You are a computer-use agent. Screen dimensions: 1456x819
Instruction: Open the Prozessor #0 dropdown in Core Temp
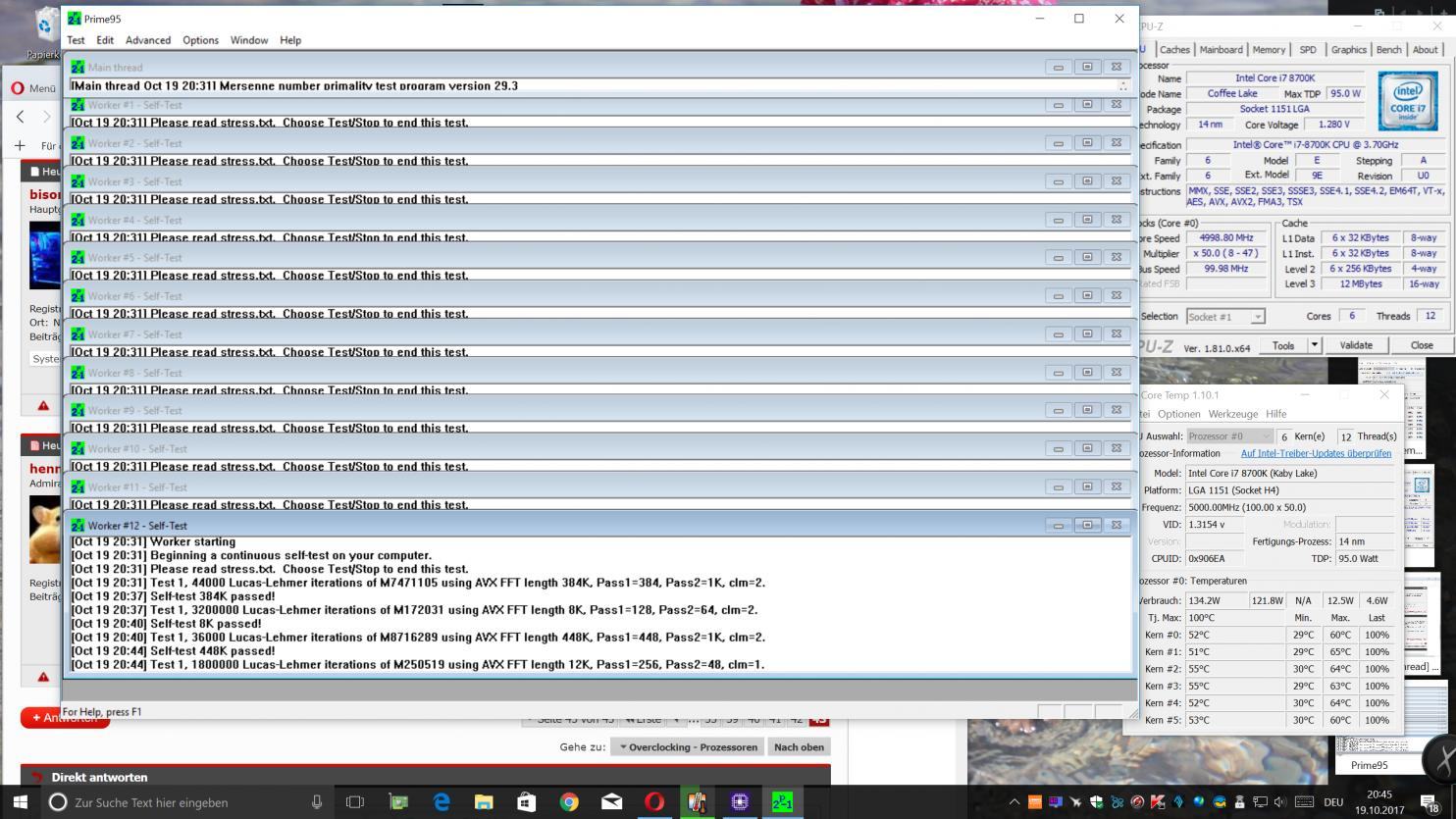[x=1229, y=436]
